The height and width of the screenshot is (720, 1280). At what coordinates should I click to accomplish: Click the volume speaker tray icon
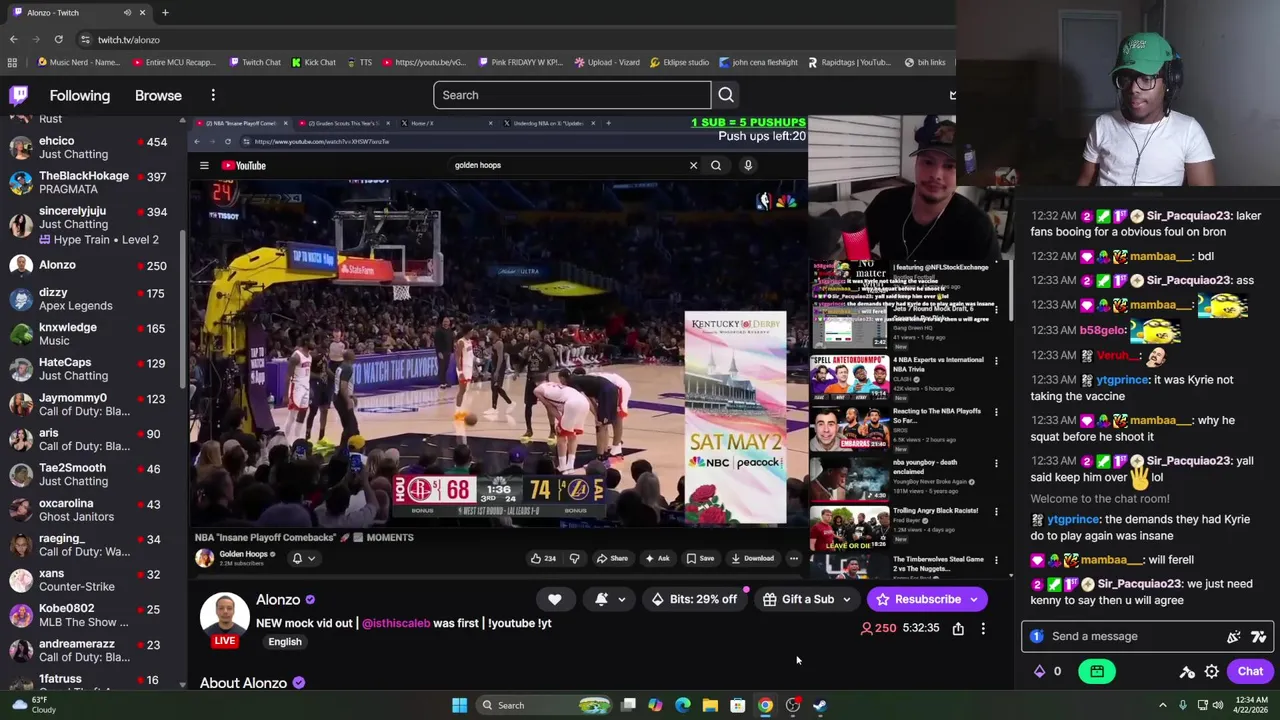click(1218, 705)
